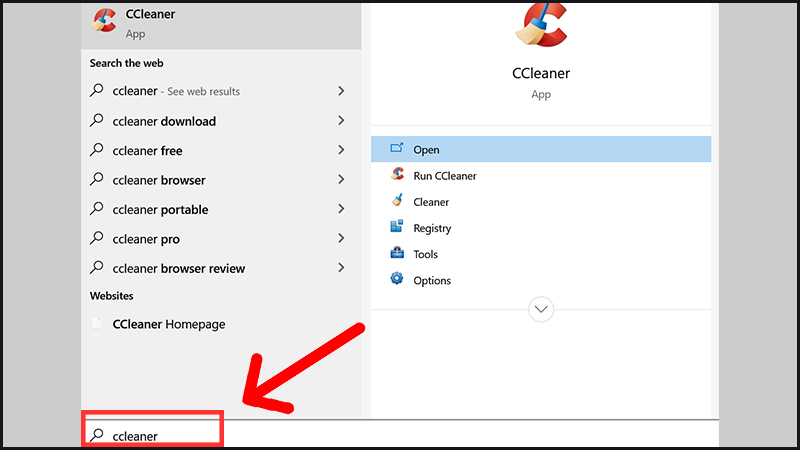
Task: Click search icon beside 'ccleaner free'
Action: (96, 149)
